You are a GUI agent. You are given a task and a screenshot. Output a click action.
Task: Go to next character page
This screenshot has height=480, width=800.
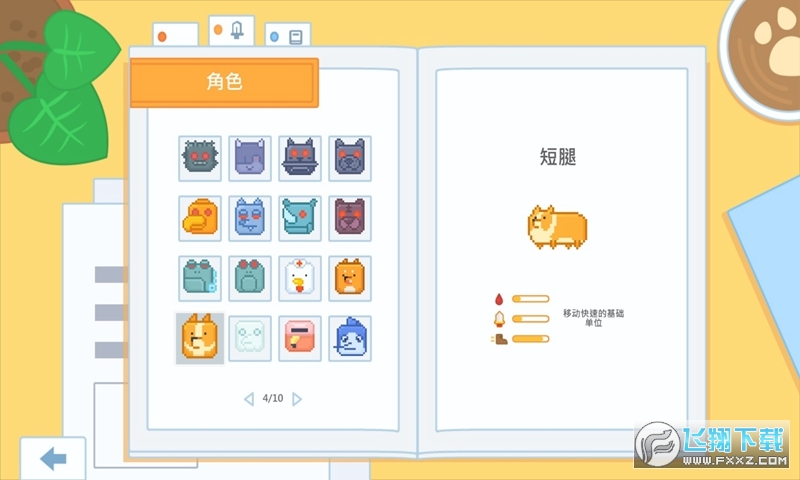click(x=297, y=398)
